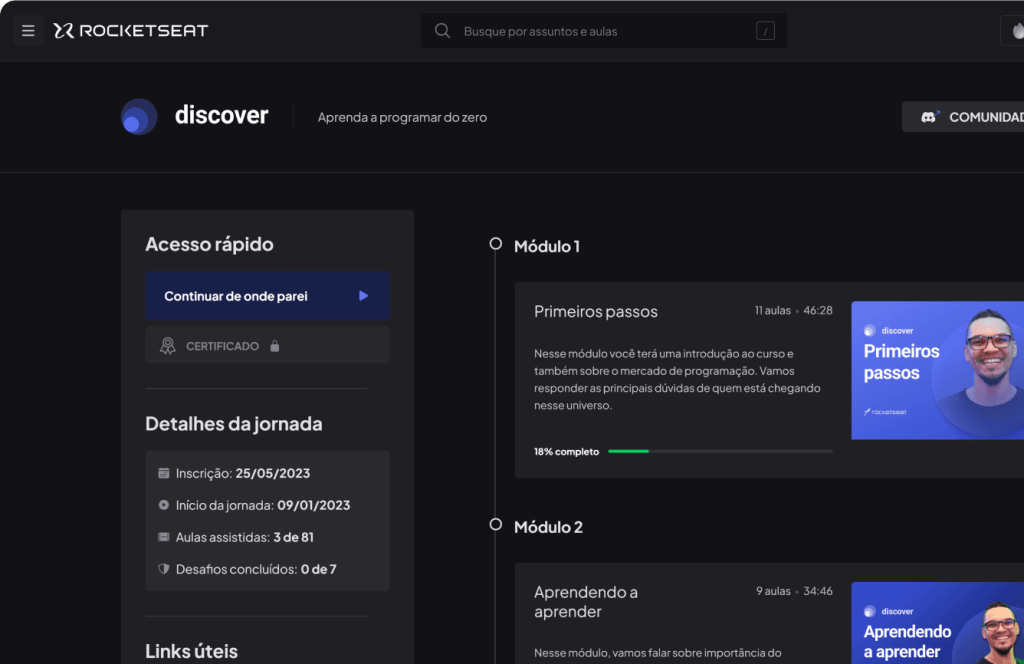
Task: Click the 18% completo progress bar
Action: coord(720,451)
